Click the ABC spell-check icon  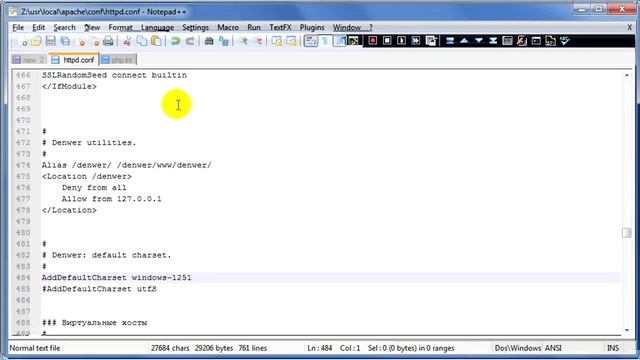pyautogui.click(x=565, y=41)
